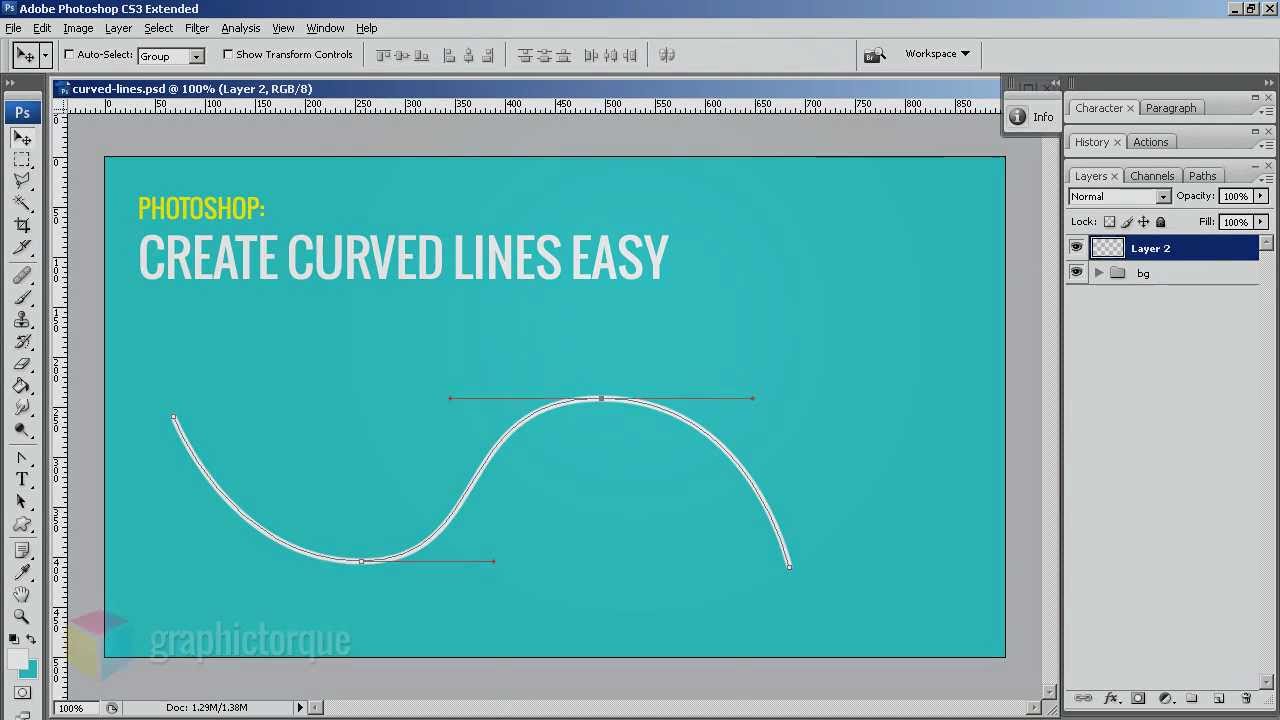The width and height of the screenshot is (1280, 720).
Task: Open the status bar info arrow
Action: (299, 708)
